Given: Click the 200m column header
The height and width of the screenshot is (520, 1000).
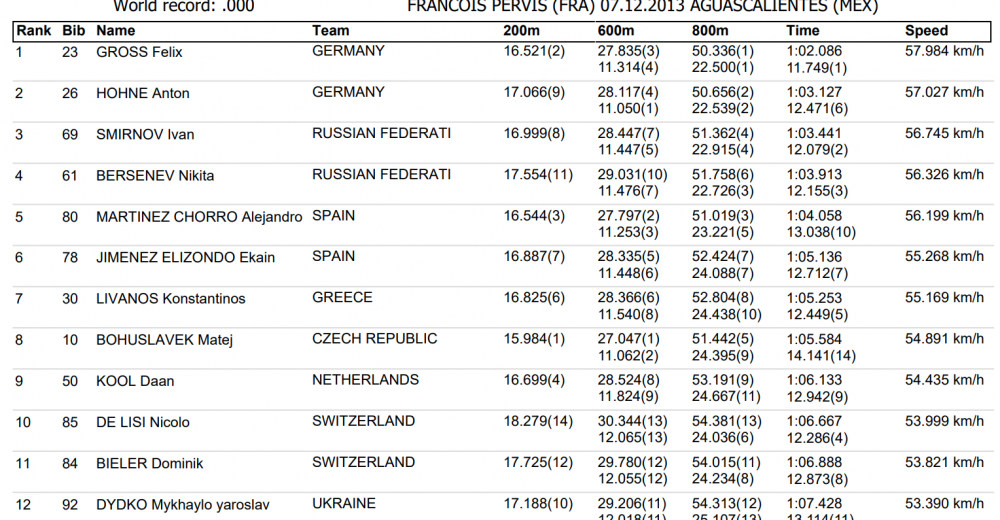Looking at the screenshot, I should 521,31.
